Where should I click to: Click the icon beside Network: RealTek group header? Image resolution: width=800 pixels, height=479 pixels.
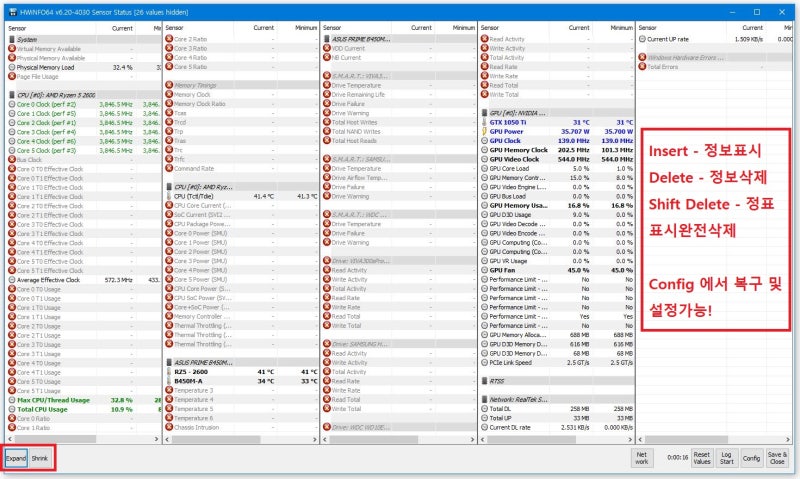click(x=484, y=399)
